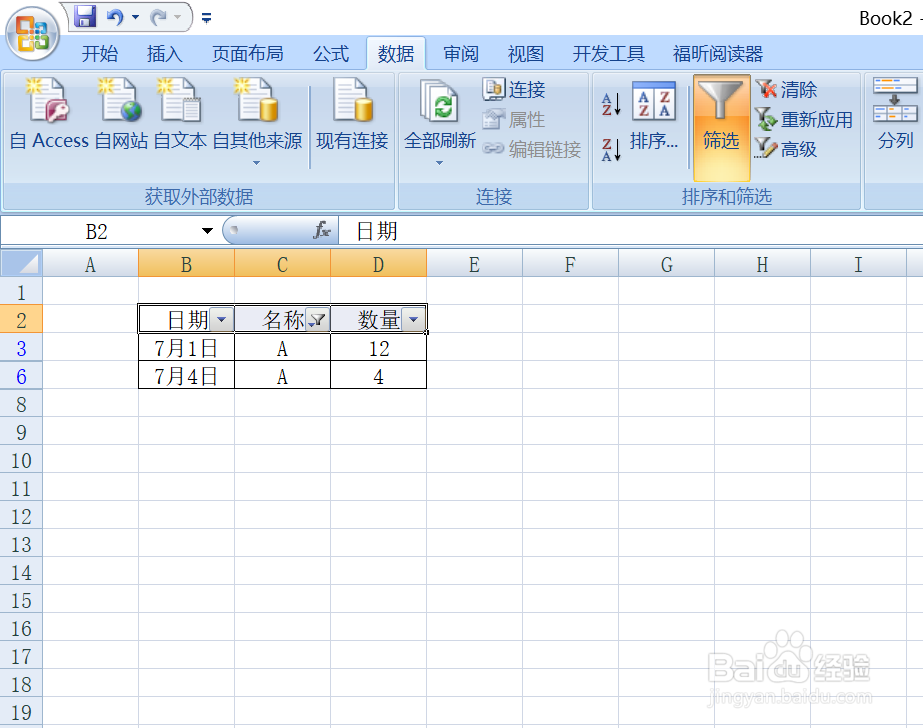
Task: Open the undo history dropdown arrow
Action: click(135, 17)
